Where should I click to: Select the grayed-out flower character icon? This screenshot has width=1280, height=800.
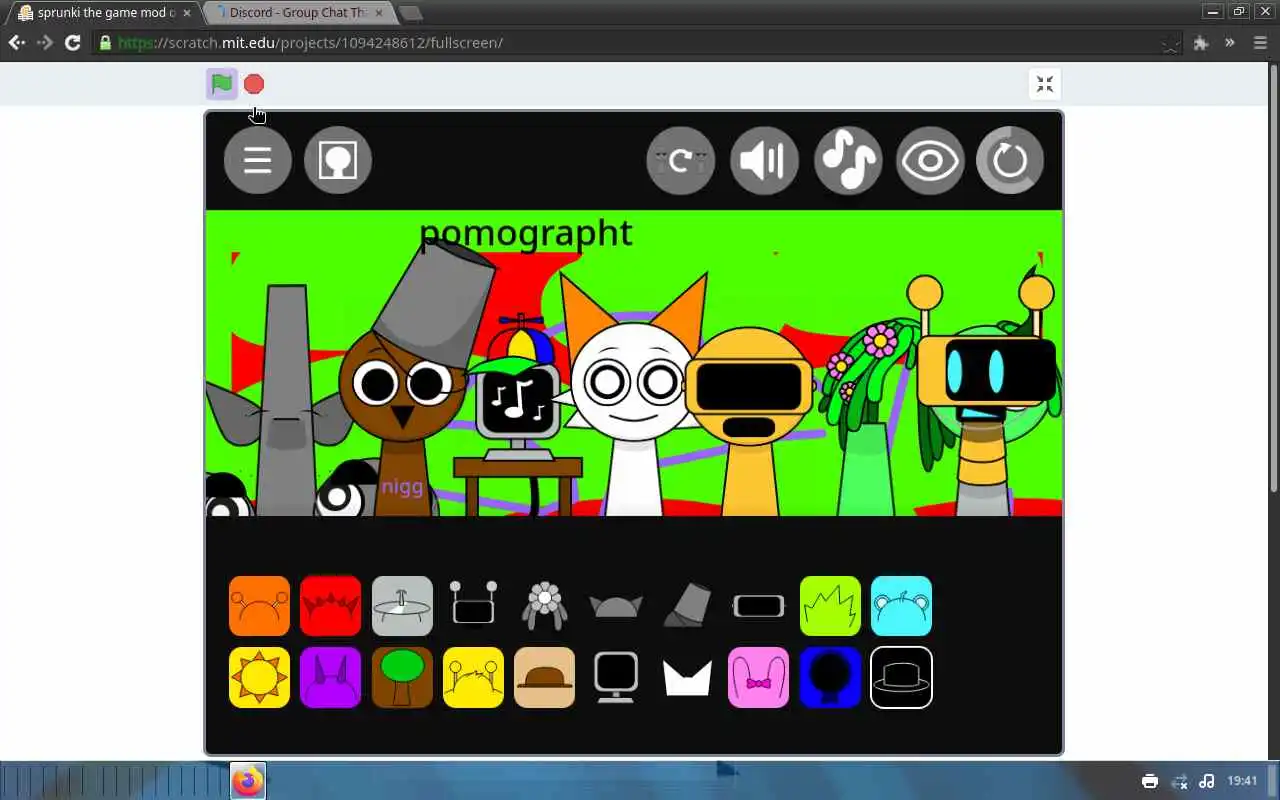[x=545, y=606]
